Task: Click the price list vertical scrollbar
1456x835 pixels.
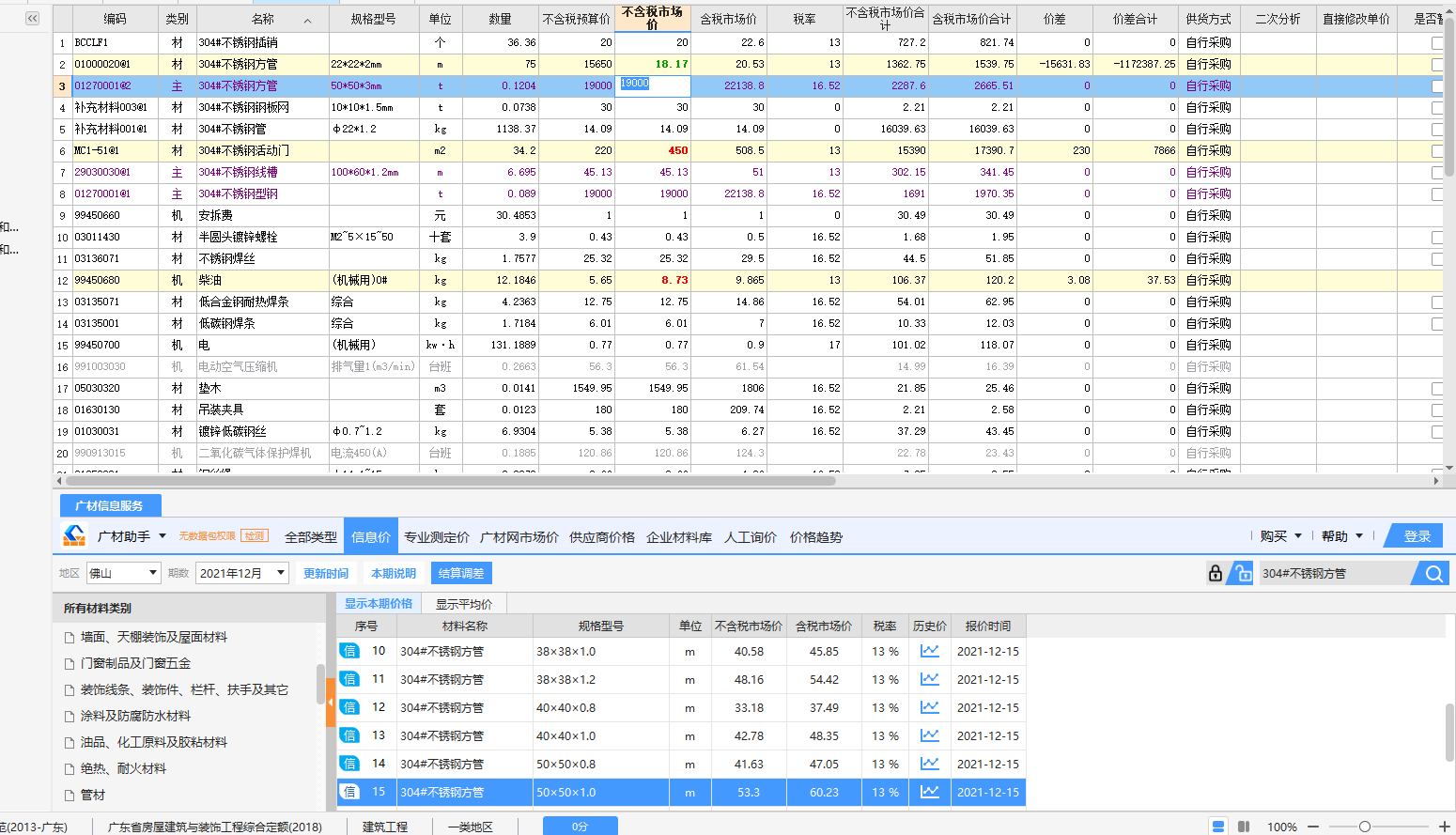Action: coord(1450,731)
